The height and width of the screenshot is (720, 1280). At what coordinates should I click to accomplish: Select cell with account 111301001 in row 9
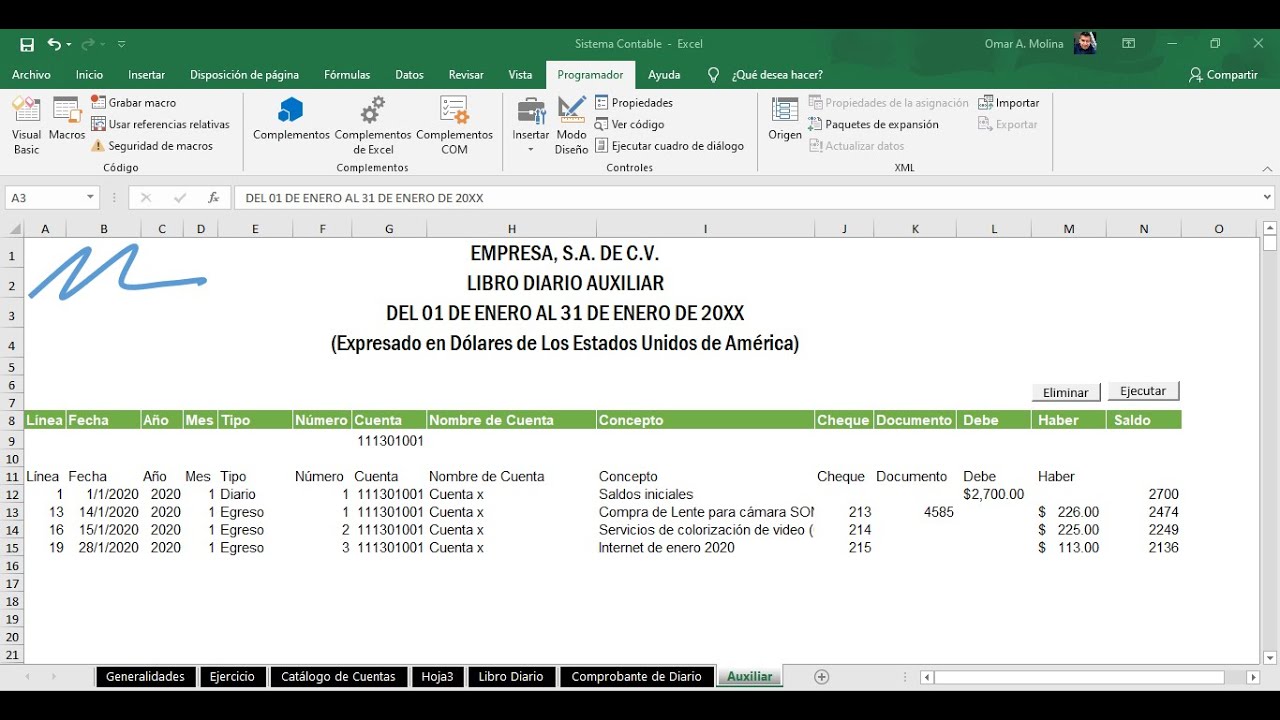[390, 441]
